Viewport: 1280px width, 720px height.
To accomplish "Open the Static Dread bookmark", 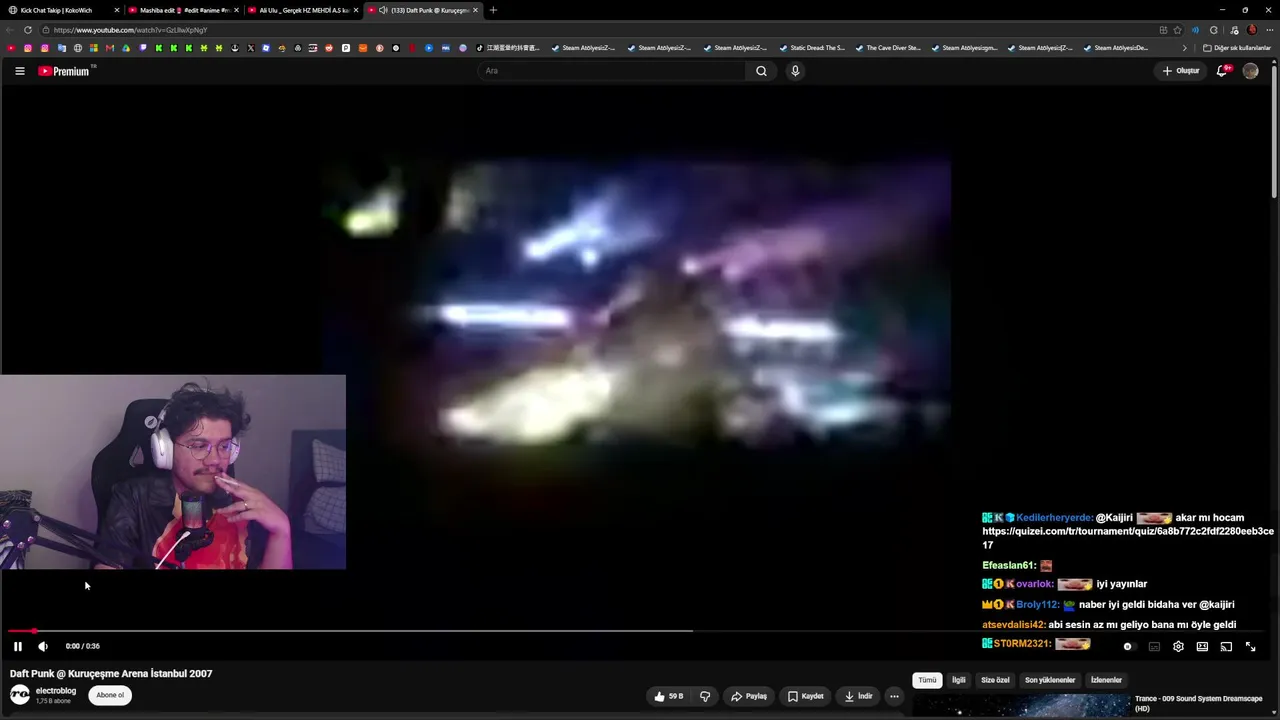I will click(x=812, y=48).
